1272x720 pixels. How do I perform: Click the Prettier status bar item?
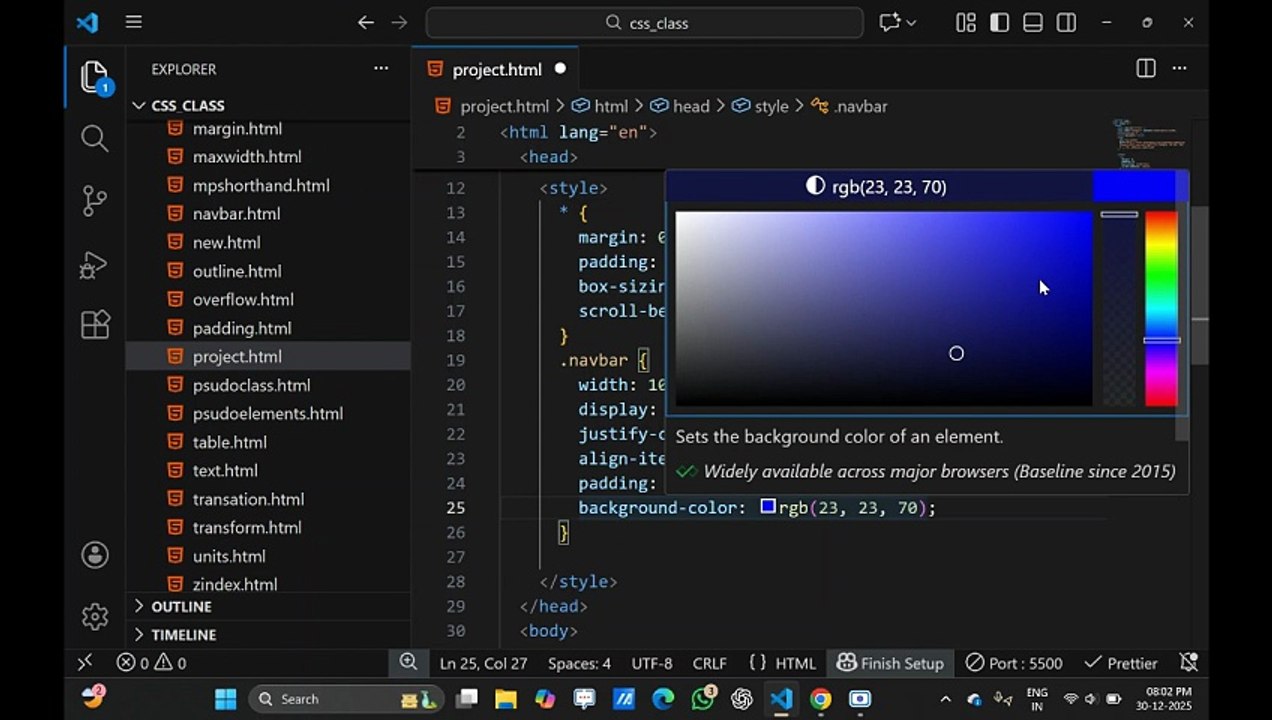1120,663
